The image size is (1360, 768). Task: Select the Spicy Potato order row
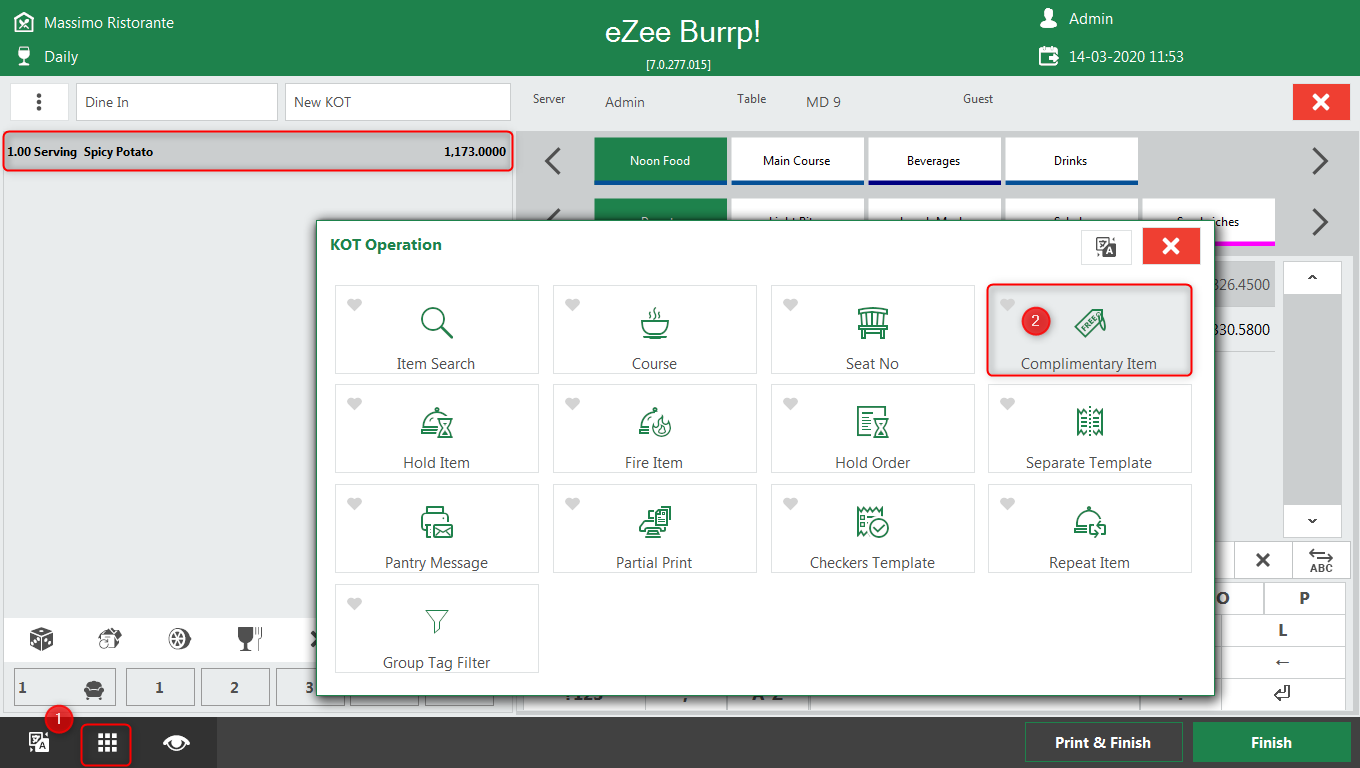258,152
